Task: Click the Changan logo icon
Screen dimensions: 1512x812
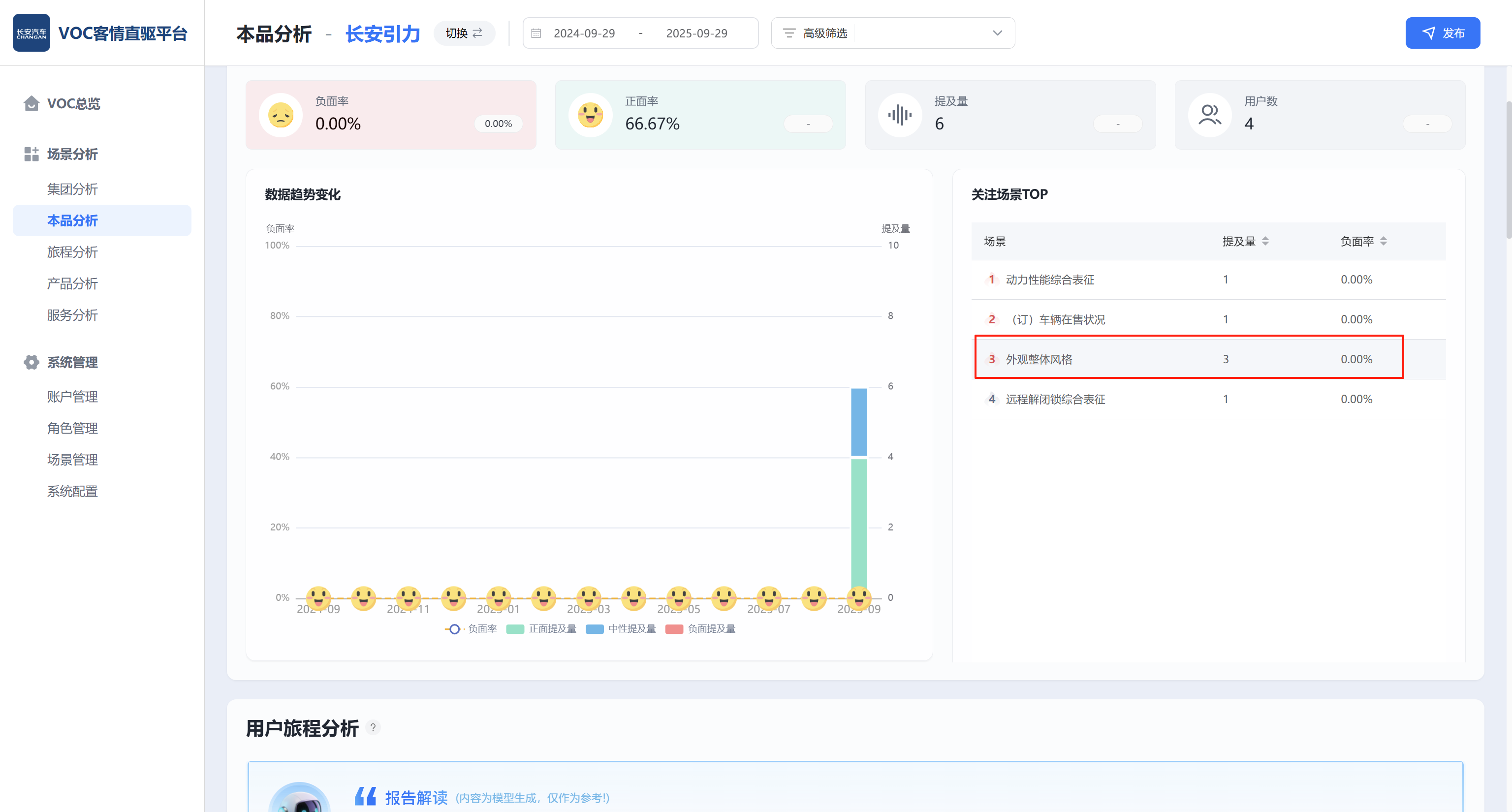Action: coord(31,33)
